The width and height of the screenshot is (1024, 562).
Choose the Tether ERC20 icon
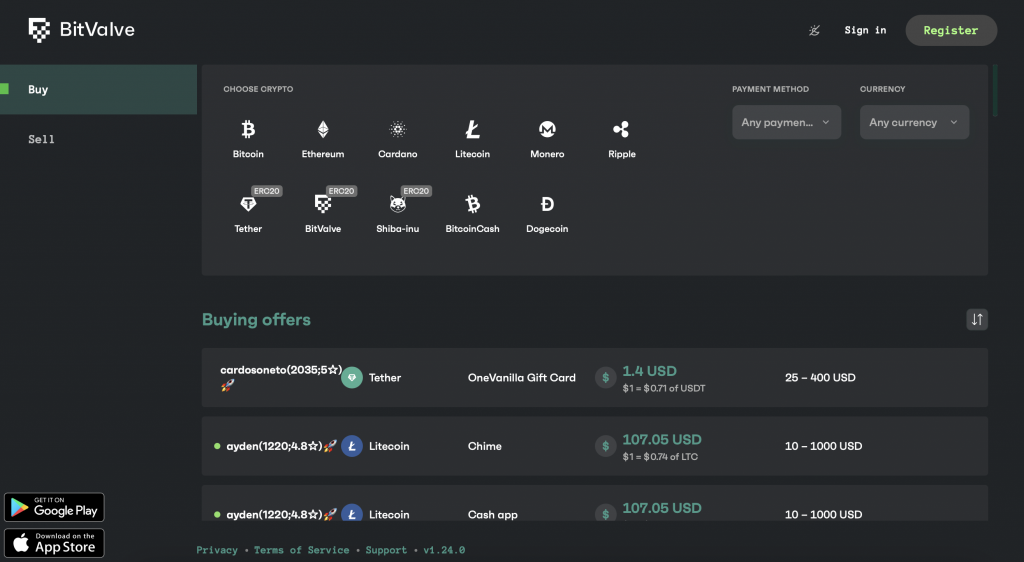click(x=248, y=204)
